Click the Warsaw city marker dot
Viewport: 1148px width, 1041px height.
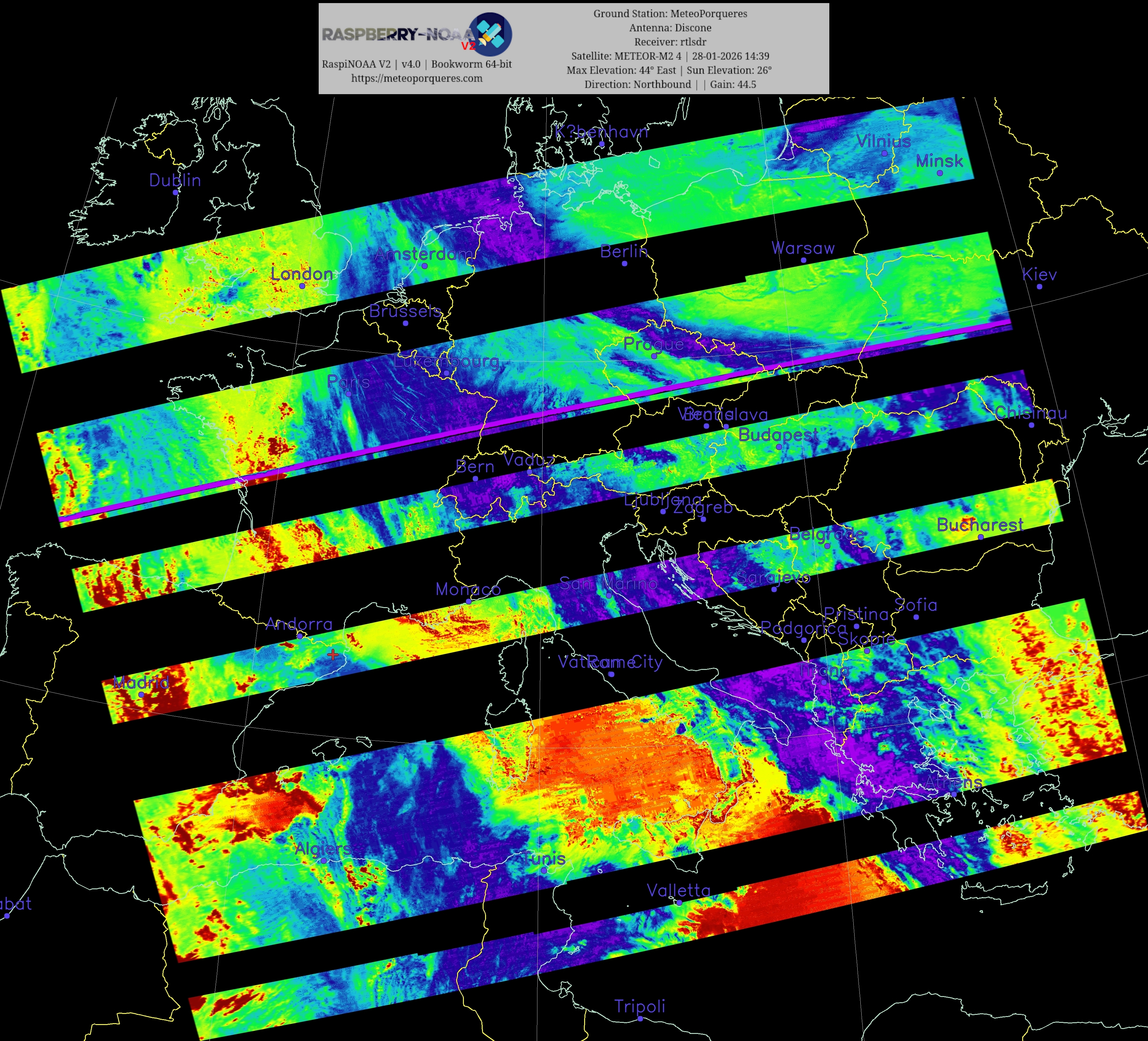803,260
